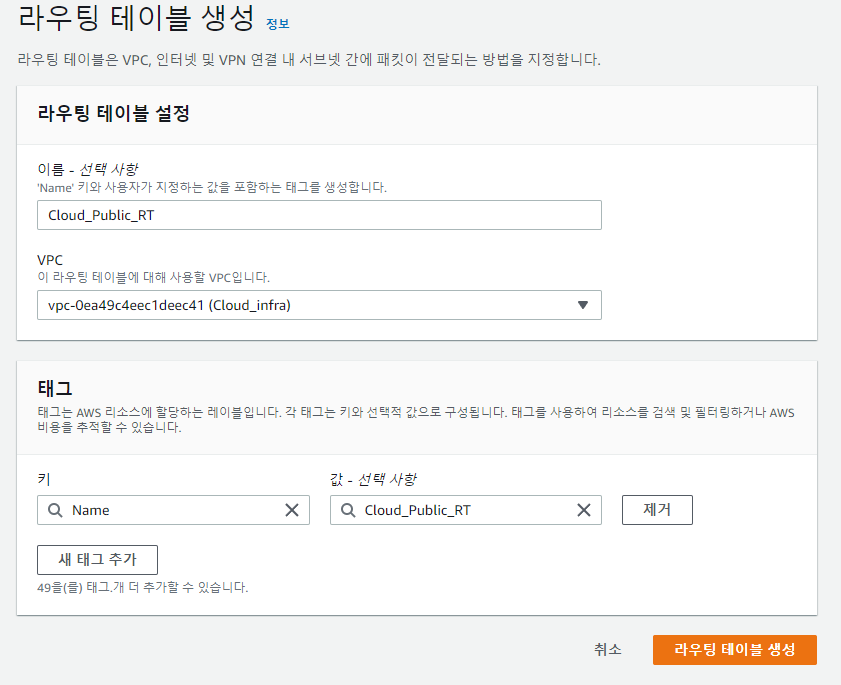Click the tag value Cloud_Public_RT field

[x=466, y=510]
